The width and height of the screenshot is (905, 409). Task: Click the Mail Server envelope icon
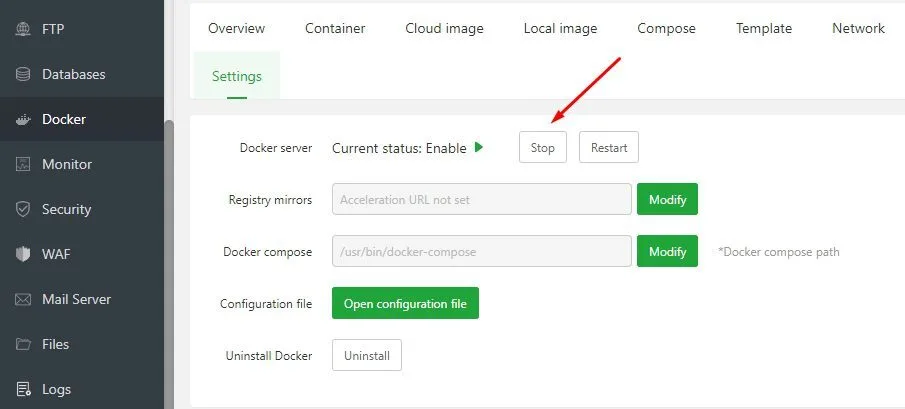pyautogui.click(x=23, y=299)
